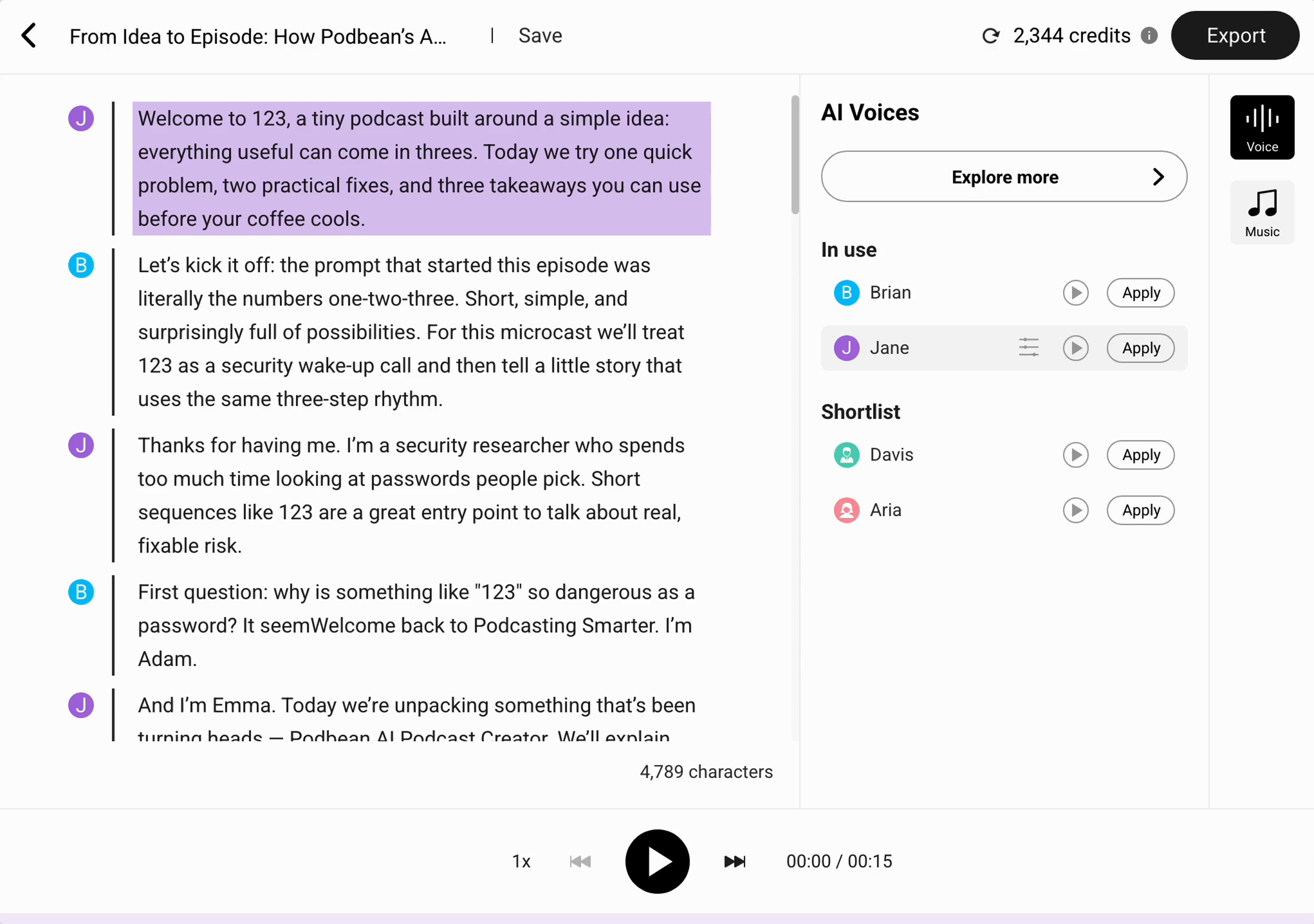Switch to the Music panel tab
Screen dimensions: 1314x924
pos(1262,212)
